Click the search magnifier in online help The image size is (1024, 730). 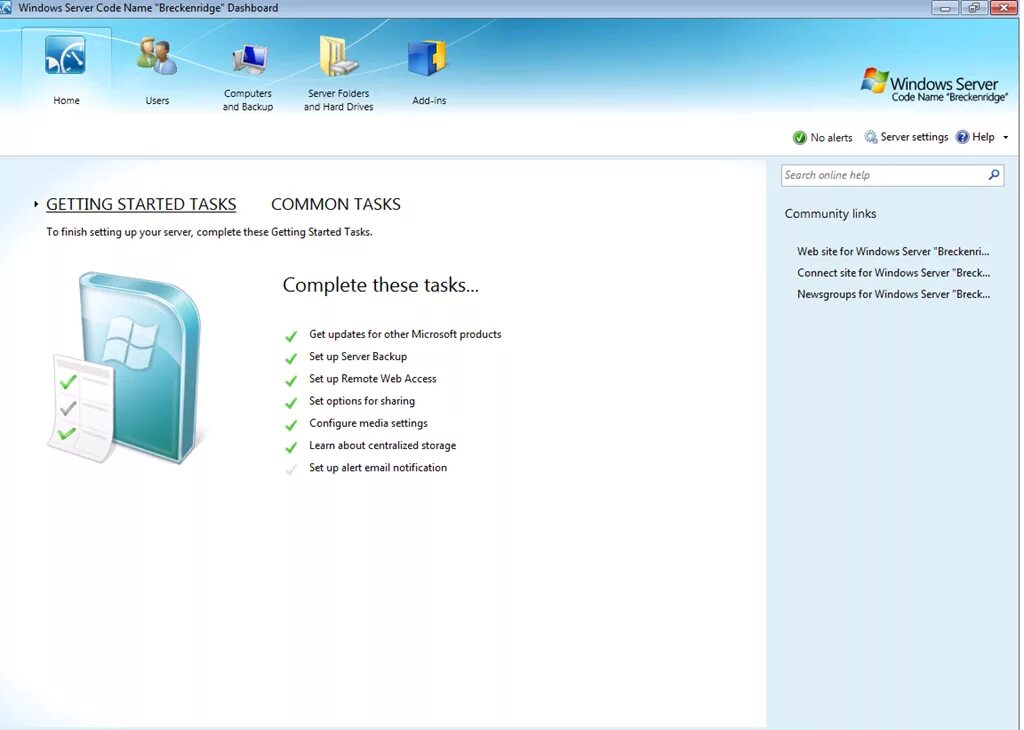pyautogui.click(x=993, y=174)
